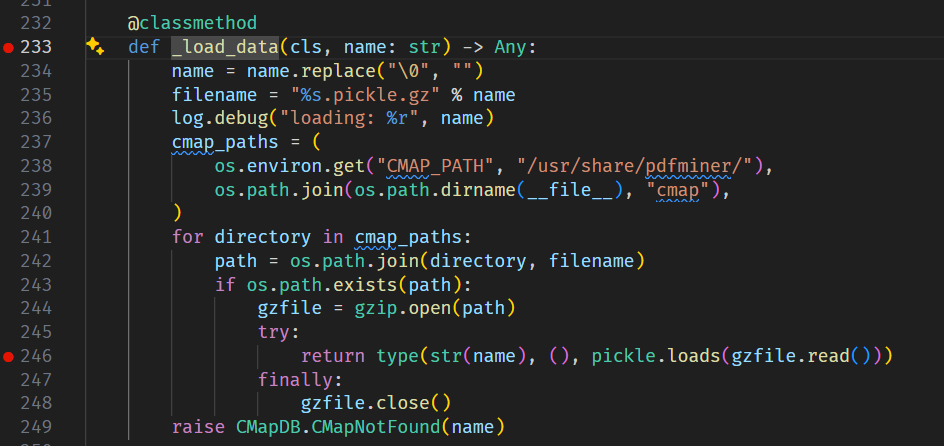This screenshot has height=446, width=944.
Task: Click line number 240 in the gutter
Action: (x=35, y=212)
